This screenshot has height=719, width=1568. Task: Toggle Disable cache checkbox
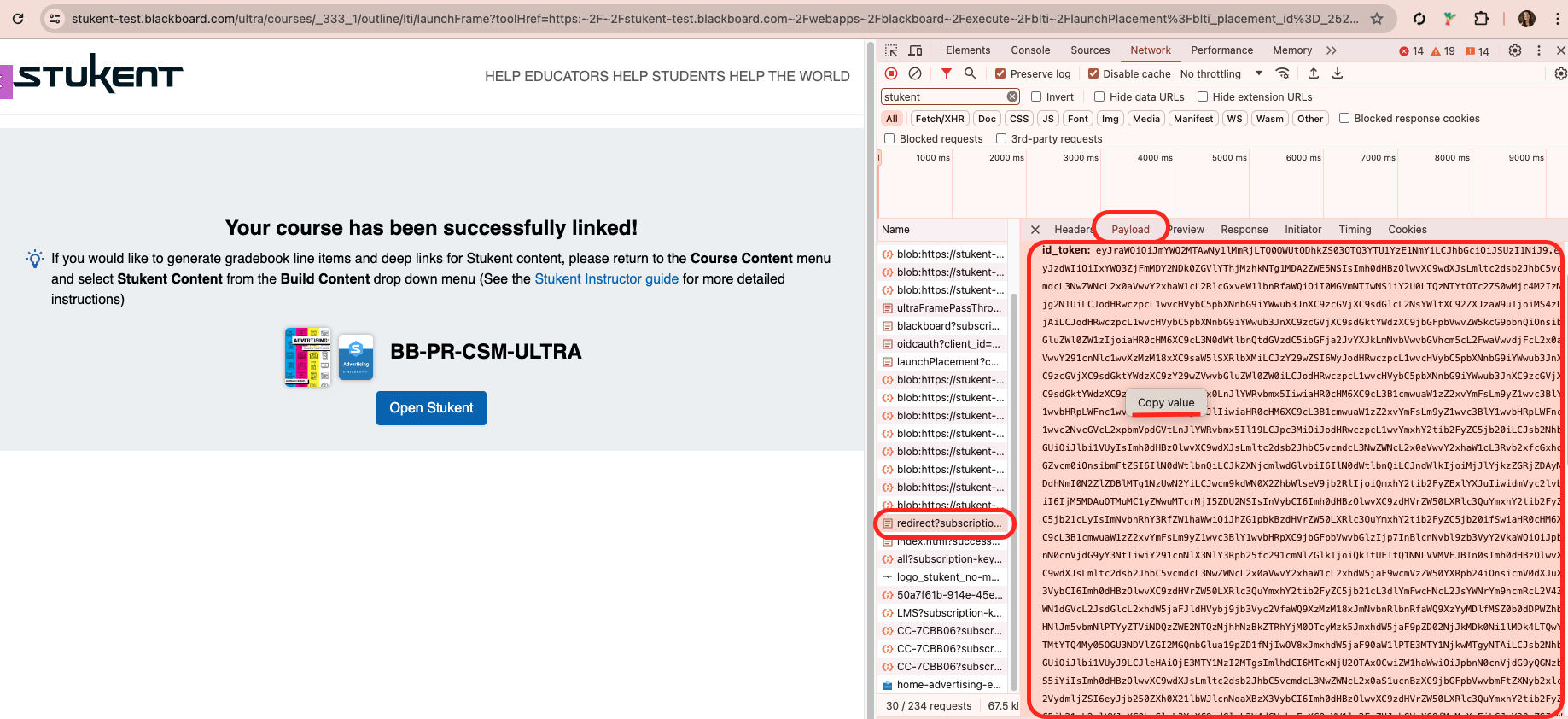tap(1093, 73)
